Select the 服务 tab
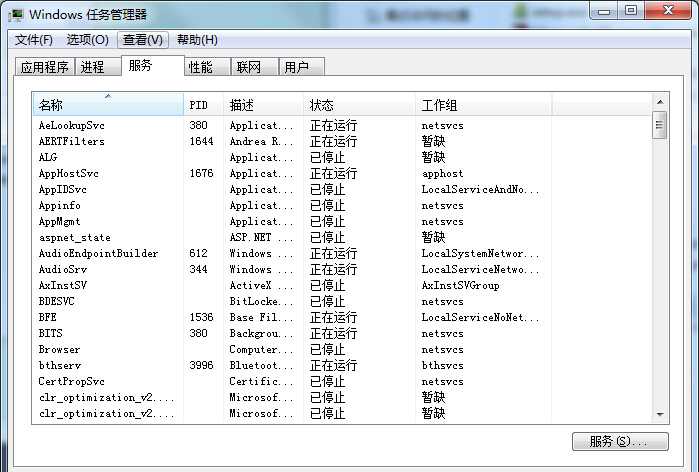Image resolution: width=699 pixels, height=472 pixels. pos(152,66)
